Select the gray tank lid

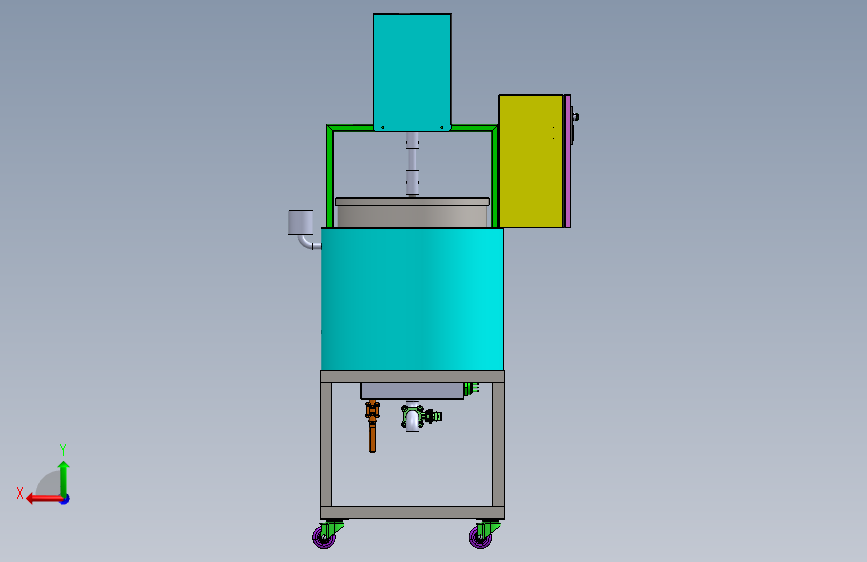(412, 202)
